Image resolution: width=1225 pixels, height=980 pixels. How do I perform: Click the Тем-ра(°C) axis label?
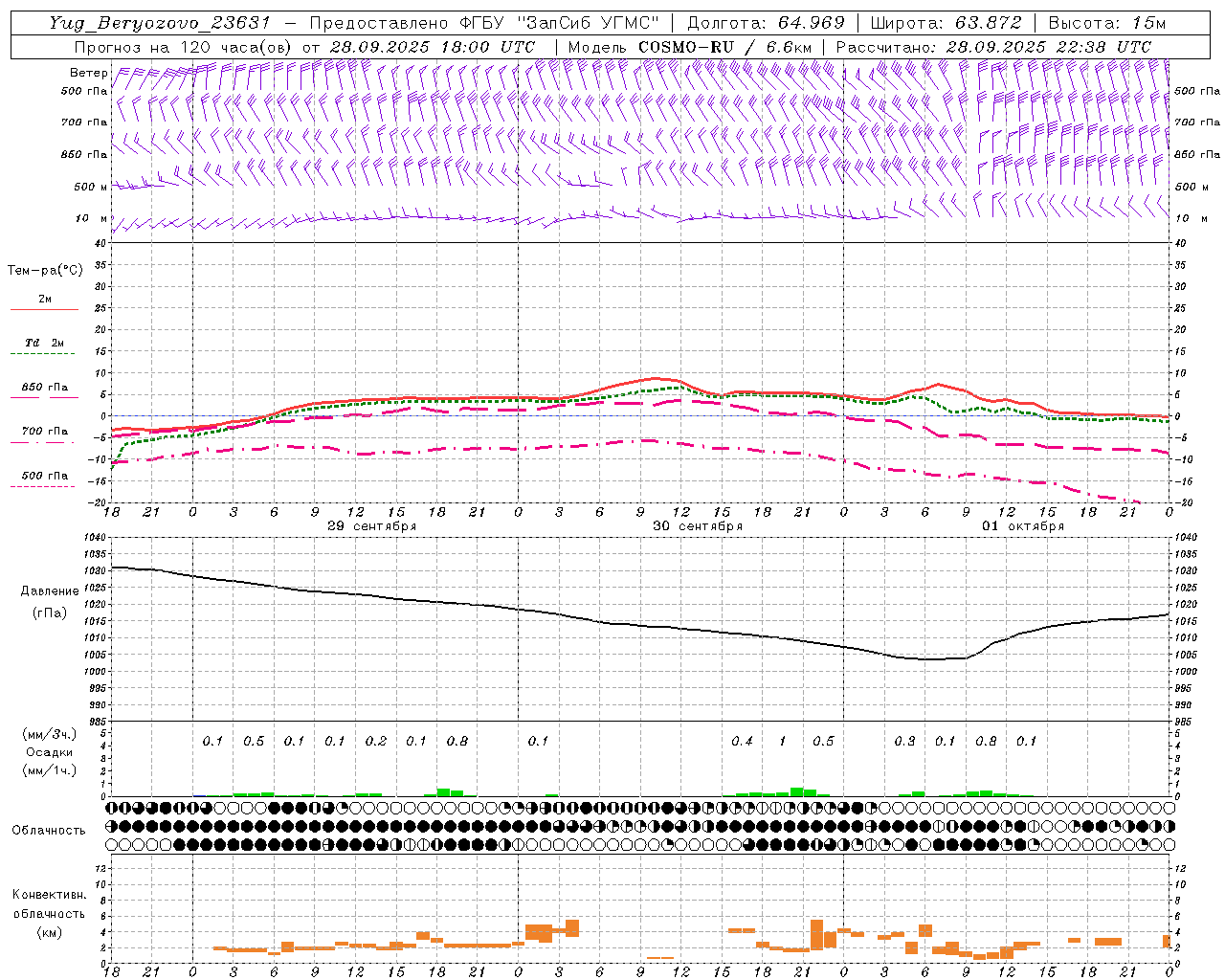point(45,271)
